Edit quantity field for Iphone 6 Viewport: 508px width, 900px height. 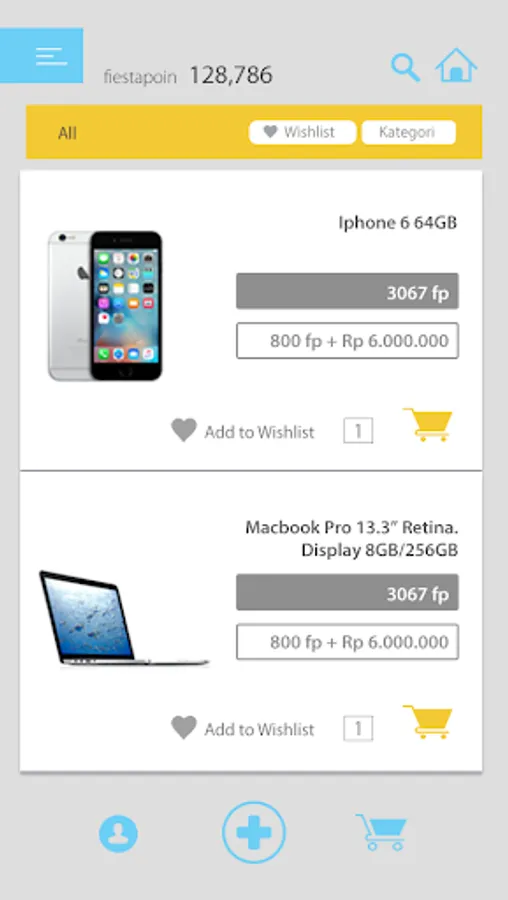tap(358, 430)
